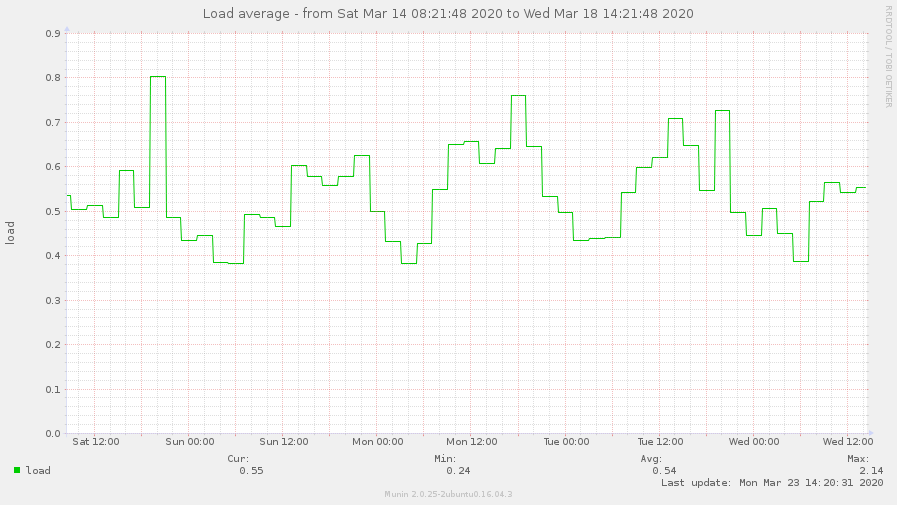Click the current value 0.55
This screenshot has width=897, height=505.
pyautogui.click(x=251, y=471)
